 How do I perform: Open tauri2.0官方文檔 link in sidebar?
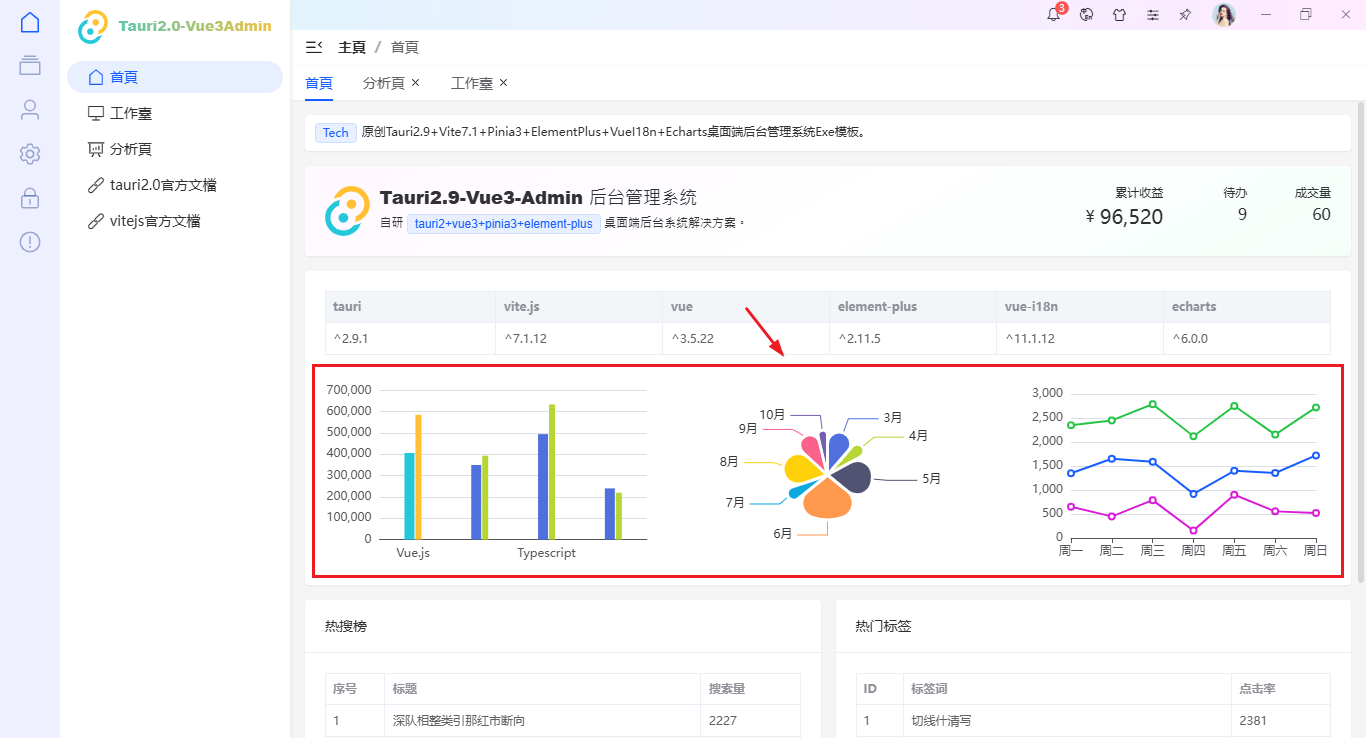[x=175, y=185]
